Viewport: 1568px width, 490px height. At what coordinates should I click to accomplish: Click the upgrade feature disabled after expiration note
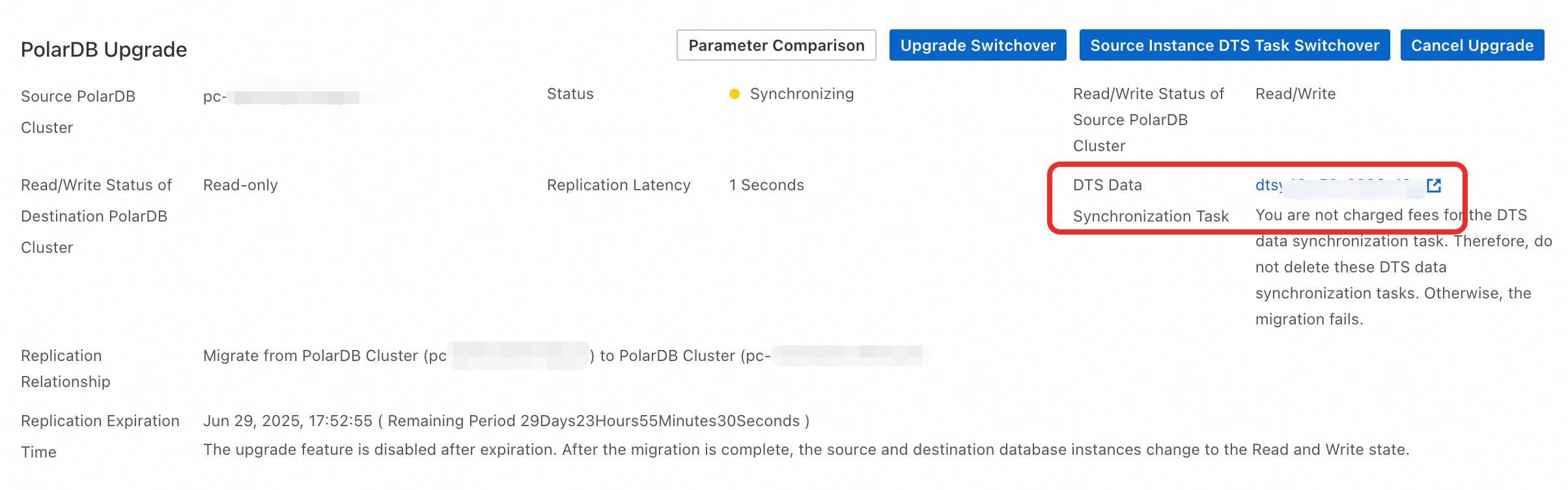806,450
